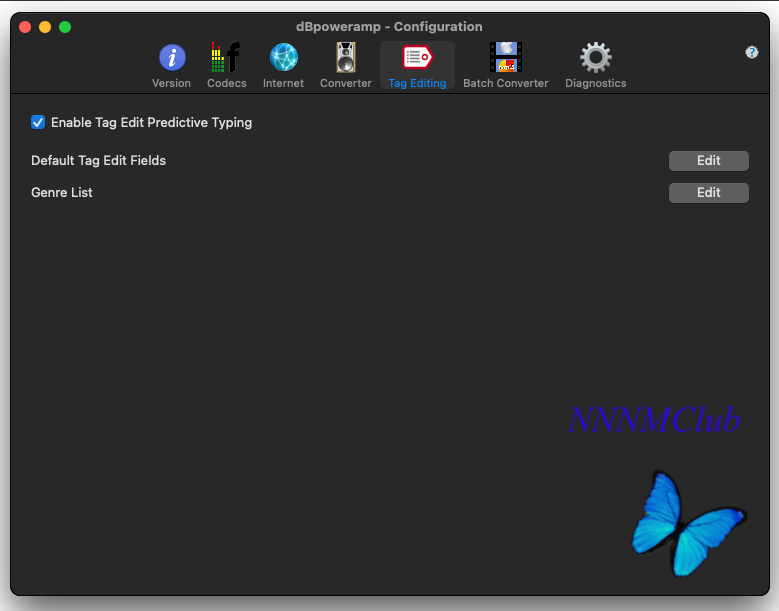
Task: Click the Diagnostics tab label
Action: 596,83
